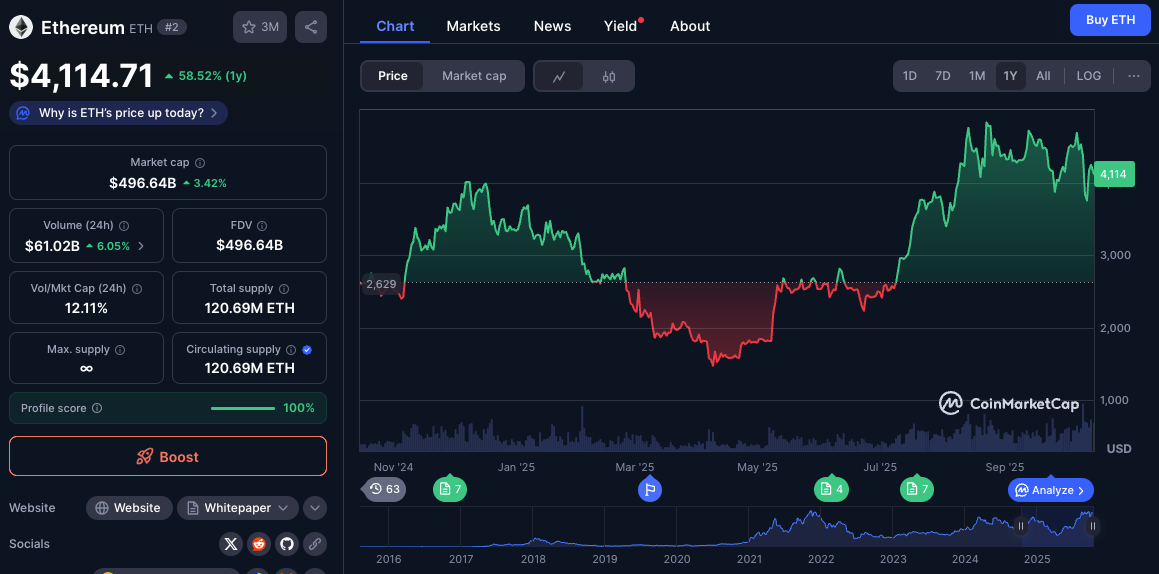Open the GitHub social link
The image size is (1159, 574).
287,544
